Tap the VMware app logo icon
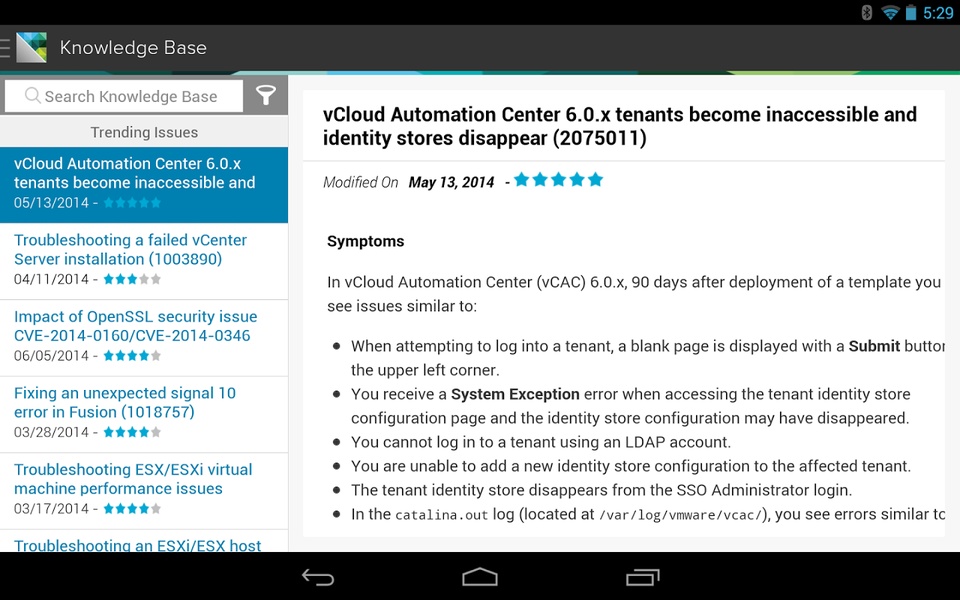The height and width of the screenshot is (600, 960). pyautogui.click(x=31, y=48)
